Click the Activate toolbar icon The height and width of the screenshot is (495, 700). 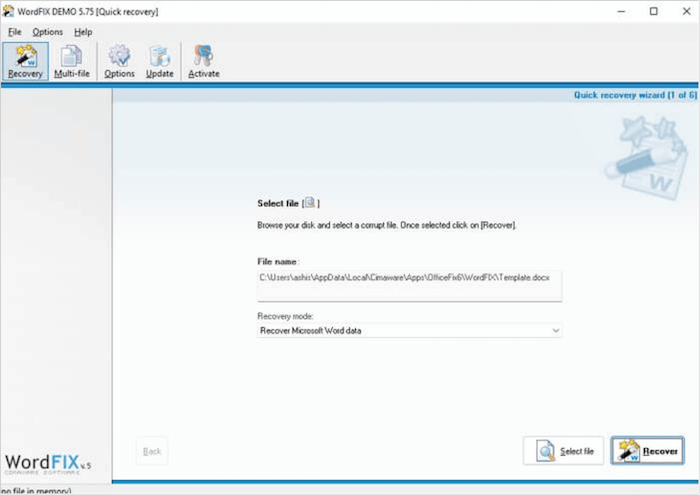coord(204,61)
